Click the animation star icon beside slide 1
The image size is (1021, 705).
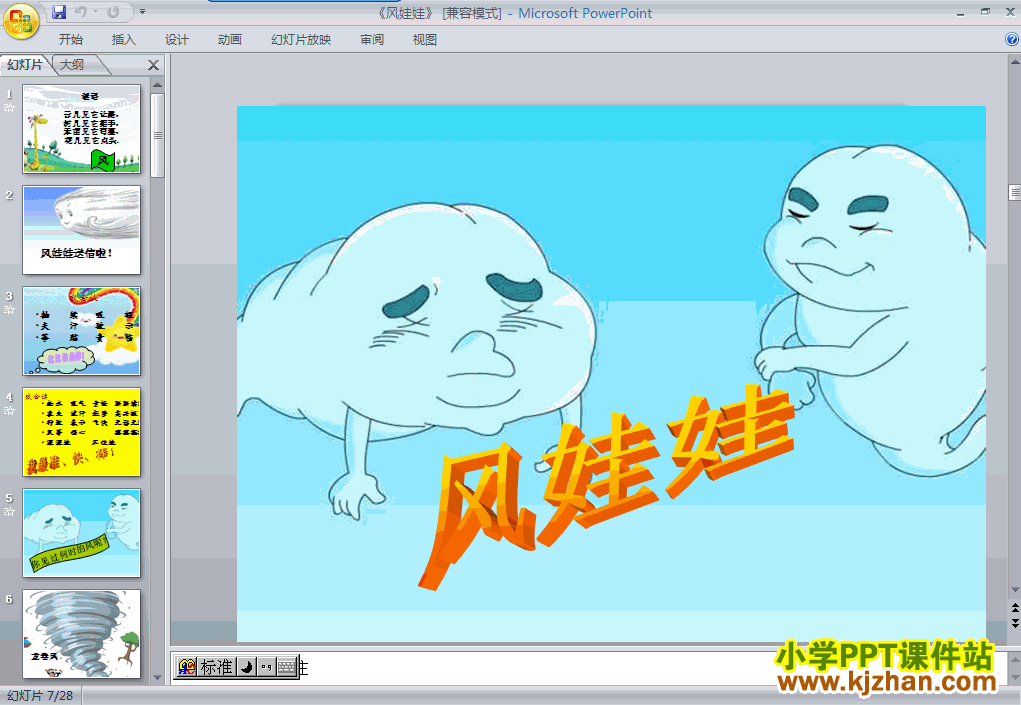point(9,107)
